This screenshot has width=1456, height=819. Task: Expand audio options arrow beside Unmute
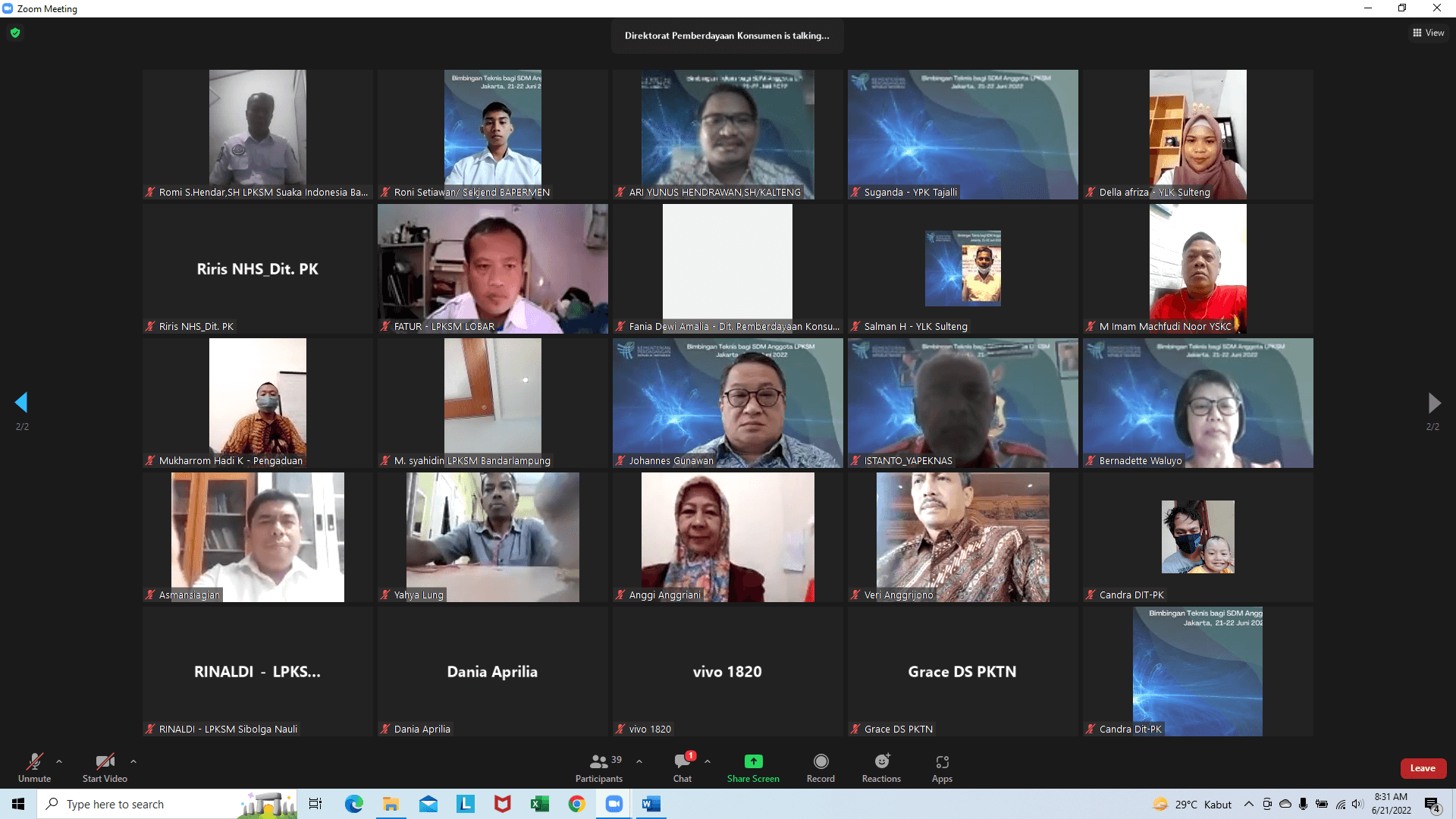coord(59,761)
